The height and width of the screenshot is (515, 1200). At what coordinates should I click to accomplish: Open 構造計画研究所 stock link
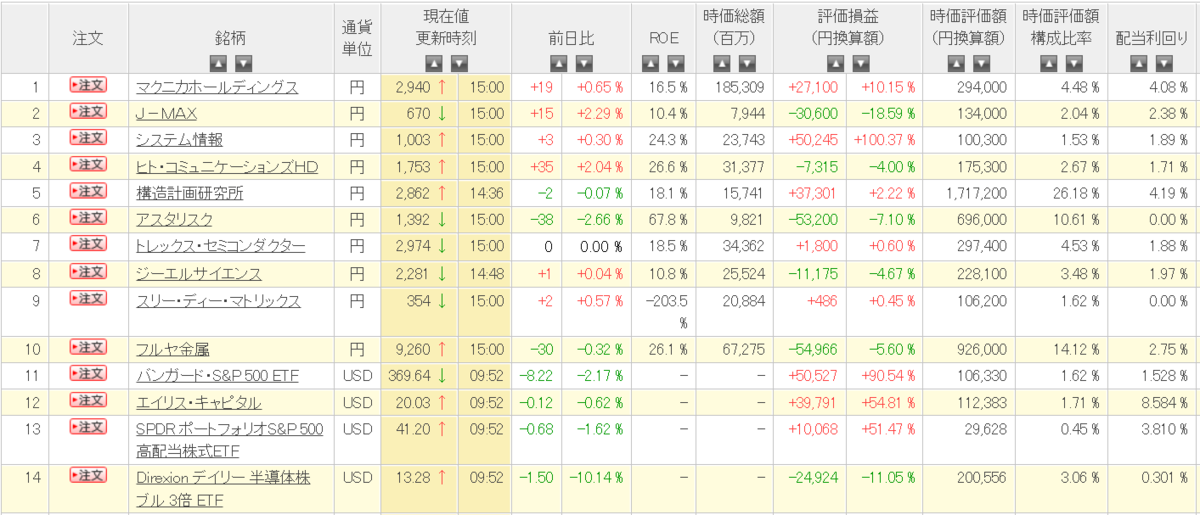pyautogui.click(x=189, y=194)
